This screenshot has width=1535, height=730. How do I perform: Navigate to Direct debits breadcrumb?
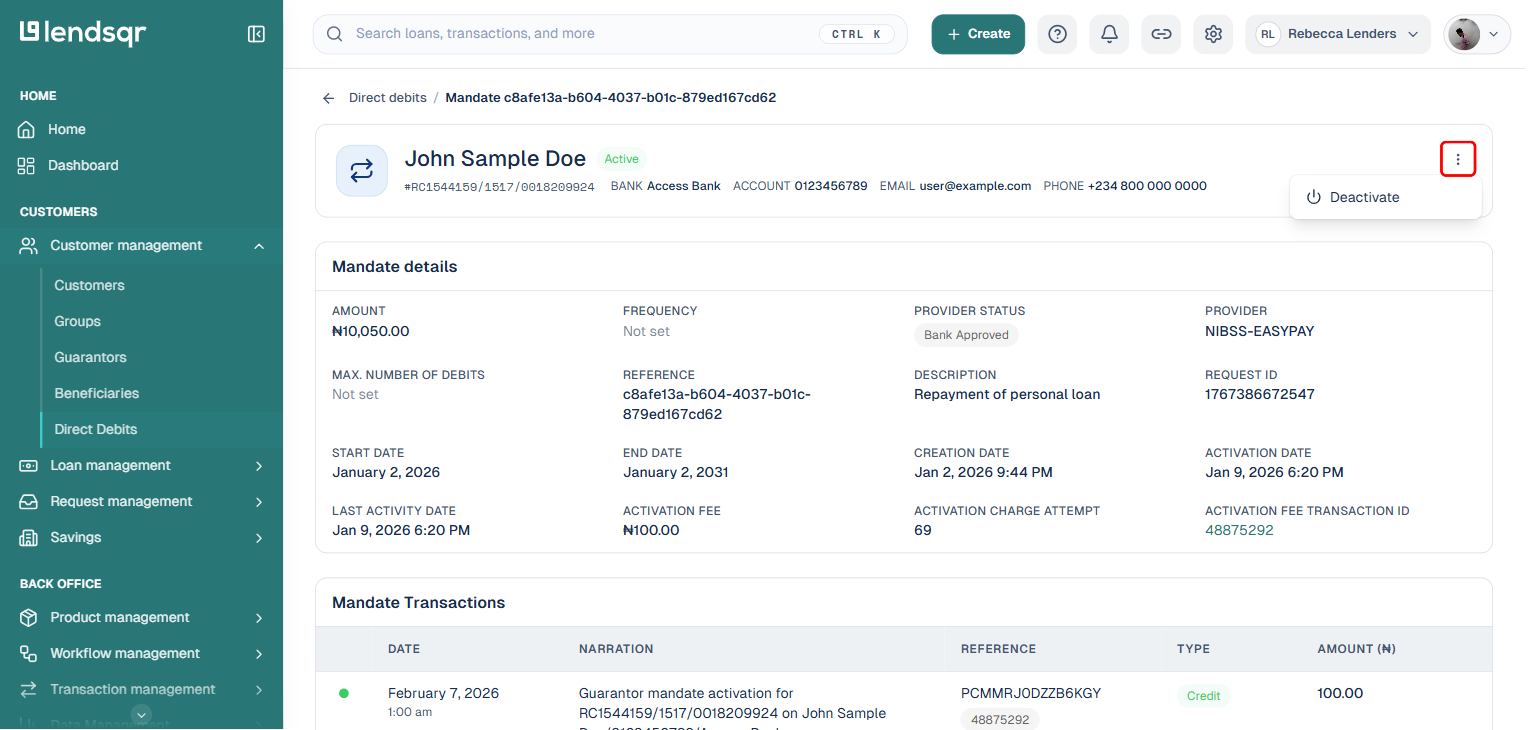pyautogui.click(x=387, y=98)
